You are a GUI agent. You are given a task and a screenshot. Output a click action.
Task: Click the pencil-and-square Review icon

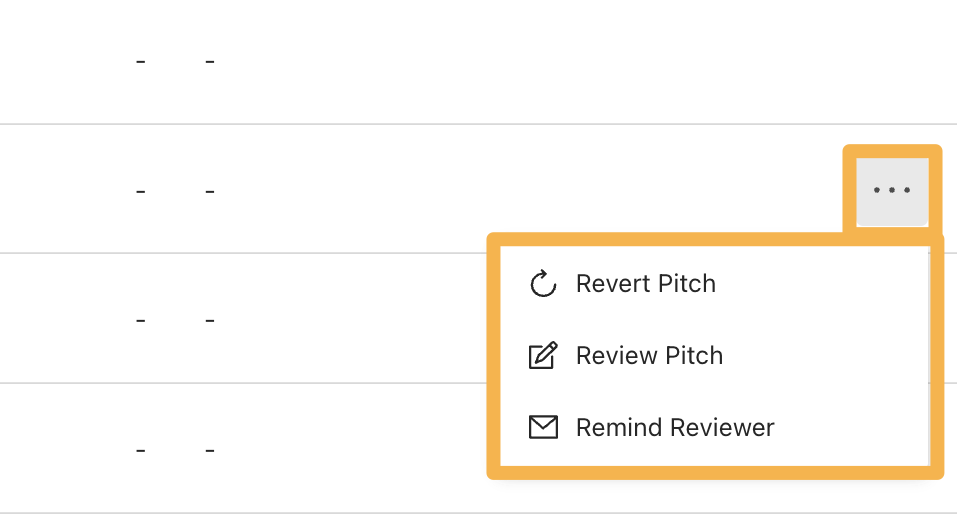tap(542, 356)
